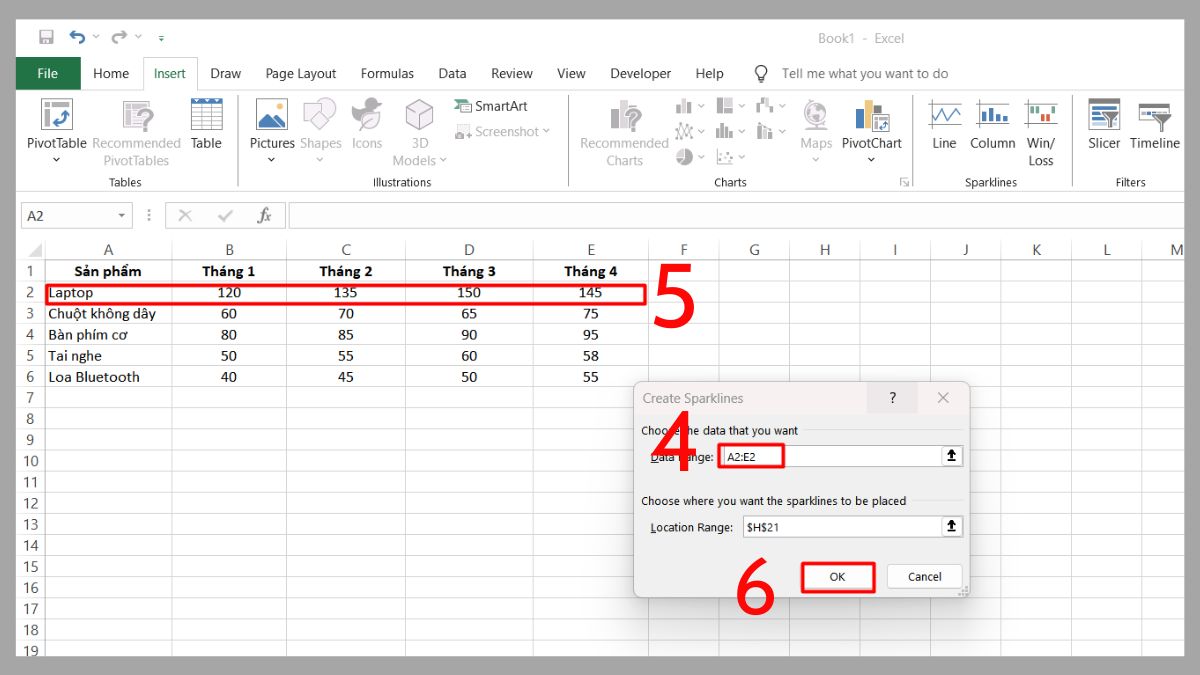Click OK in Create Sparklines dialog

[x=838, y=576]
